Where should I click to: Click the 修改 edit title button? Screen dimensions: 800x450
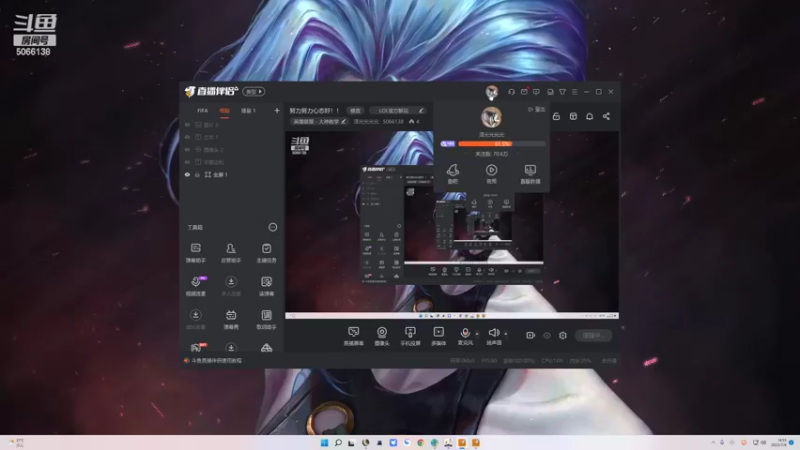pos(355,110)
